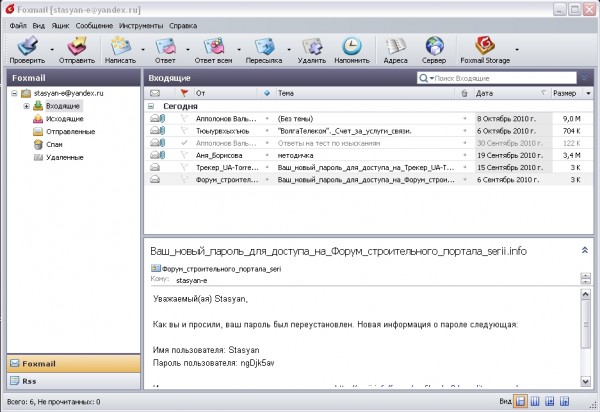Toggle flag on Аня_Борисова message
Viewport: 600px width, 412px height.
[x=184, y=155]
